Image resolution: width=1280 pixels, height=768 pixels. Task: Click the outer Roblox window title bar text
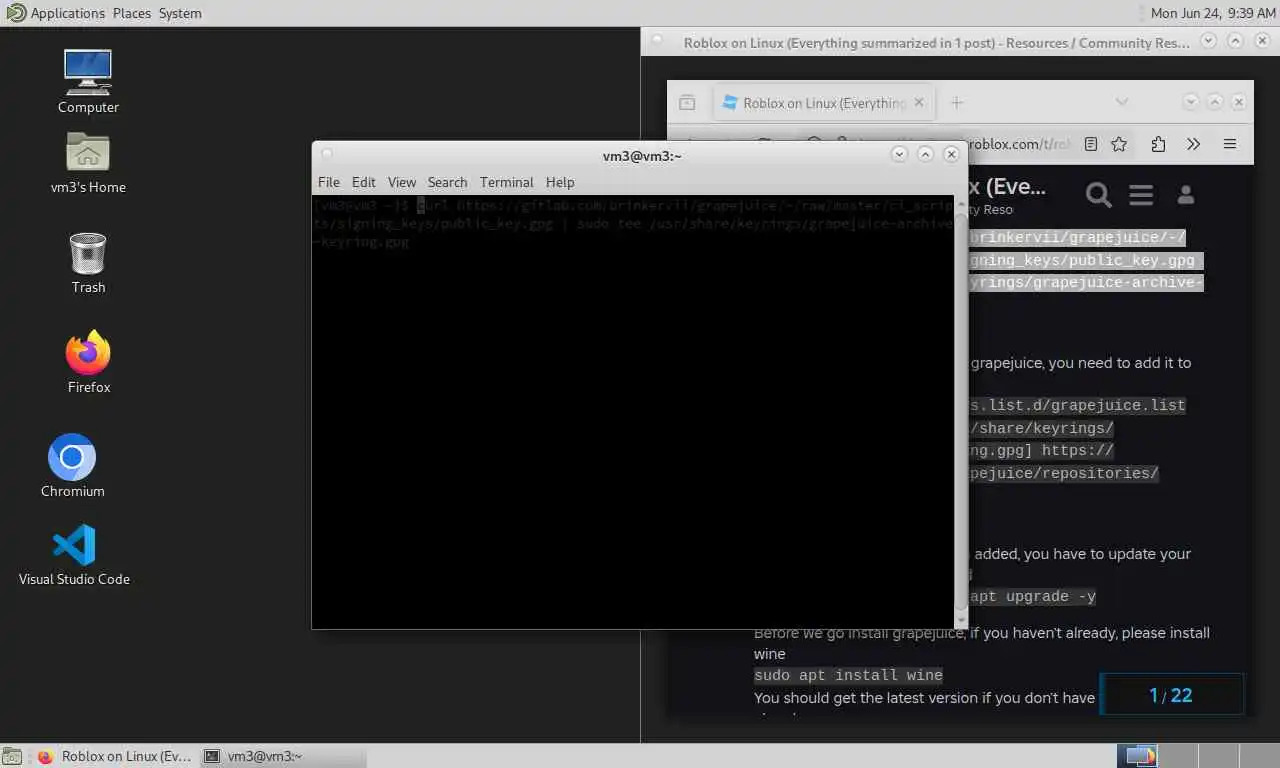point(937,43)
